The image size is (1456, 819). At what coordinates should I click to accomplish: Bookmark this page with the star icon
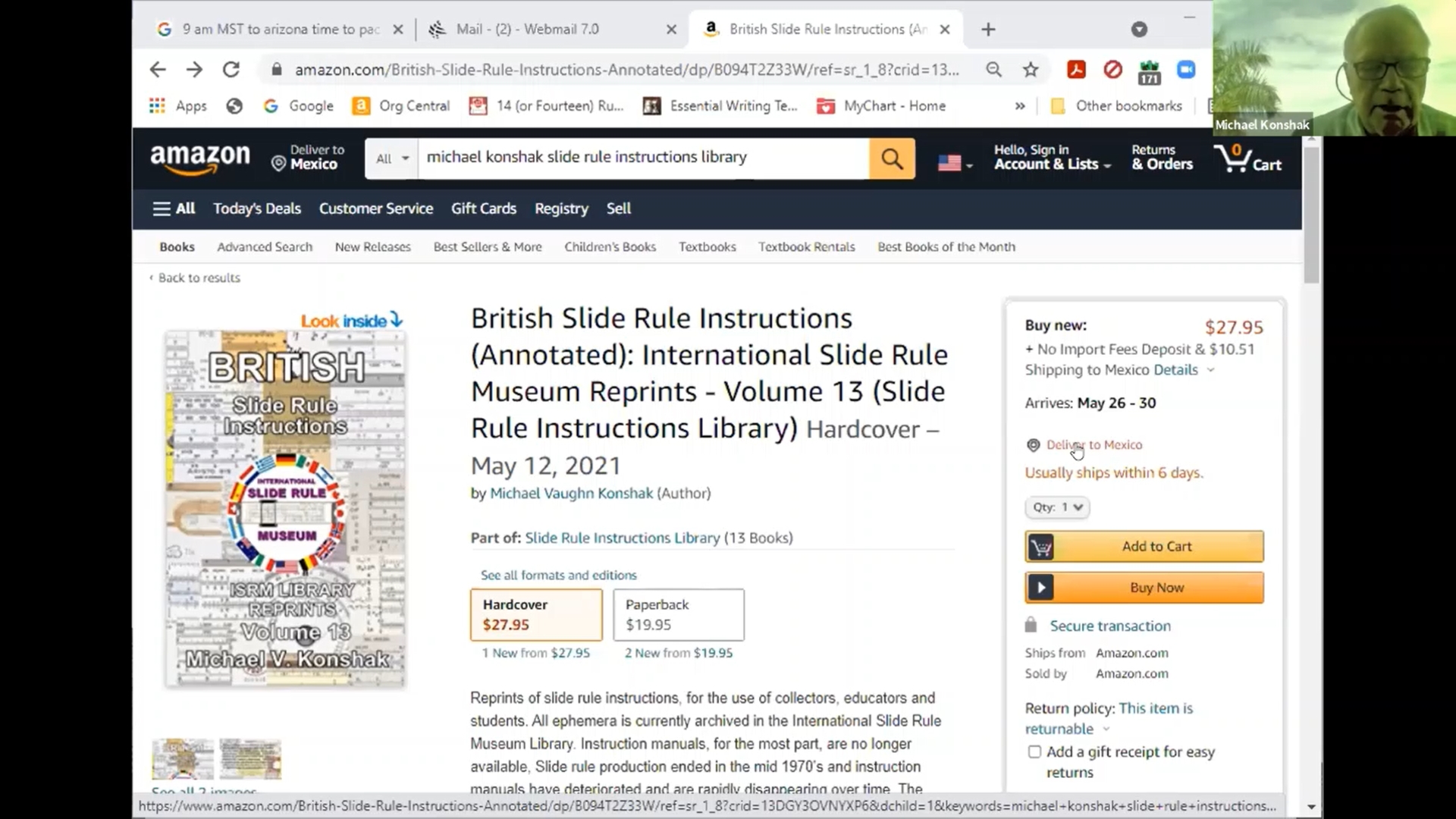point(1031,70)
